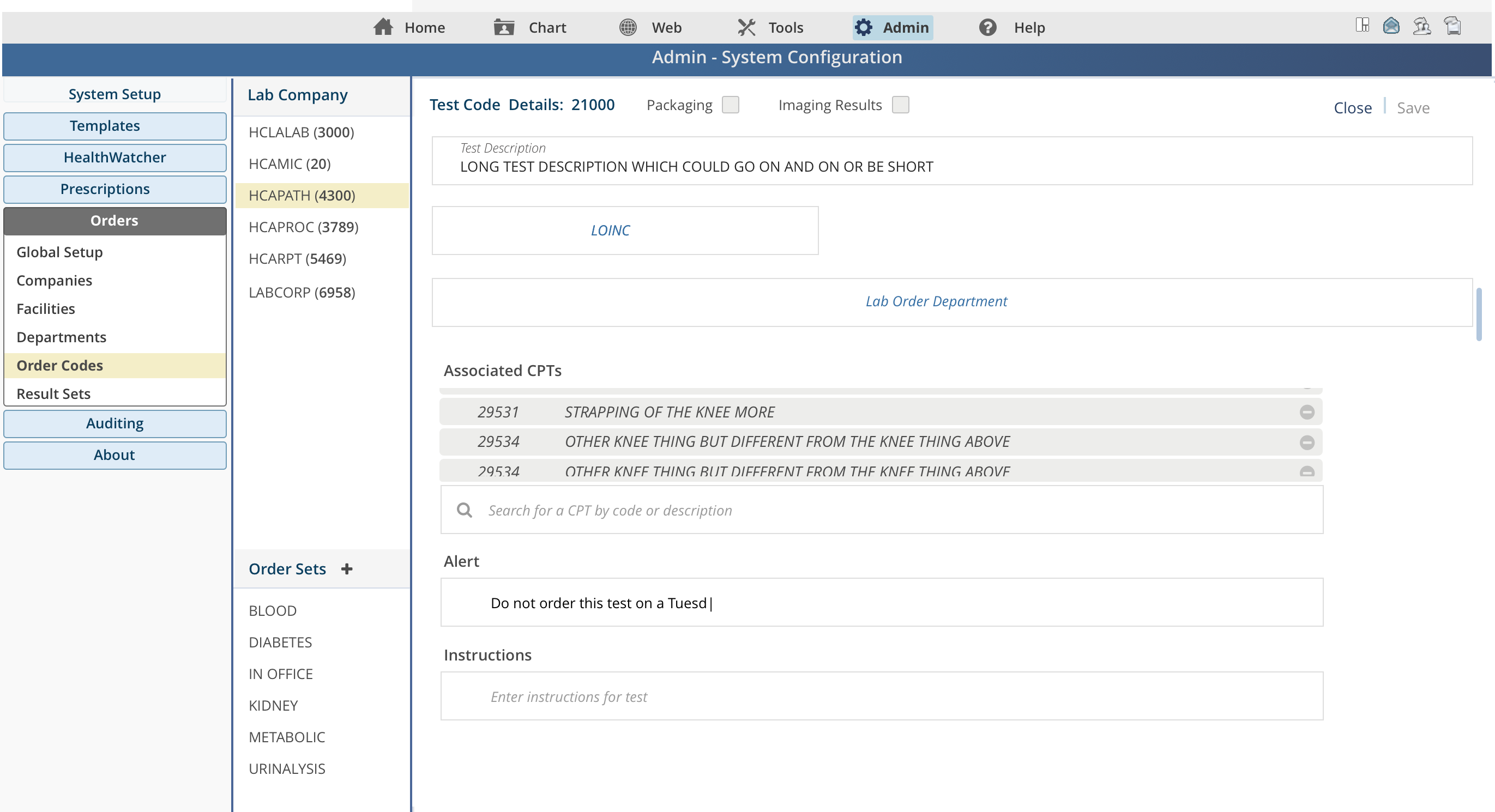Check the Imaging Results checkbox
Viewport: 1495px width, 812px height.
(900, 105)
